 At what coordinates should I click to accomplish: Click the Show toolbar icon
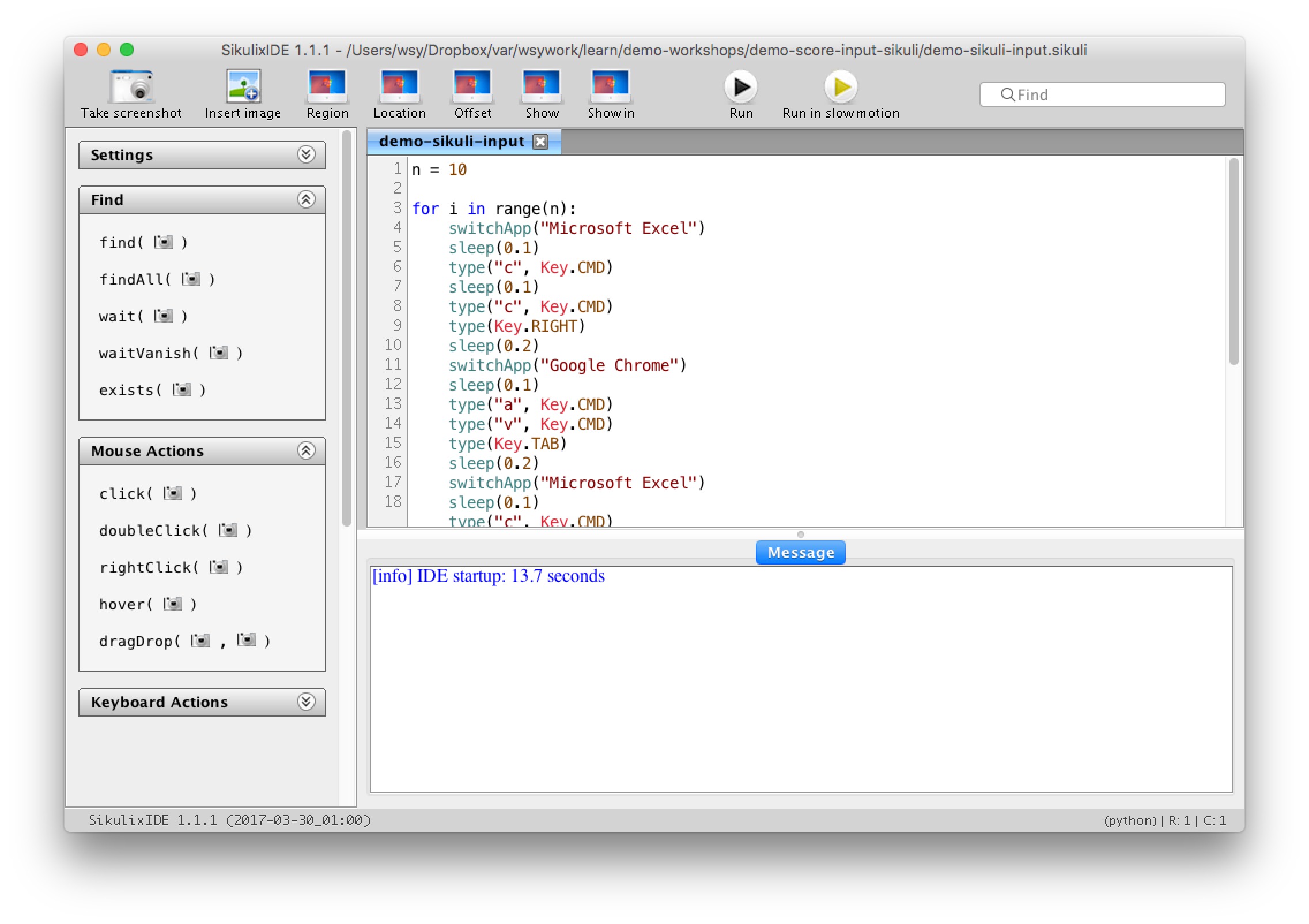coord(541,86)
